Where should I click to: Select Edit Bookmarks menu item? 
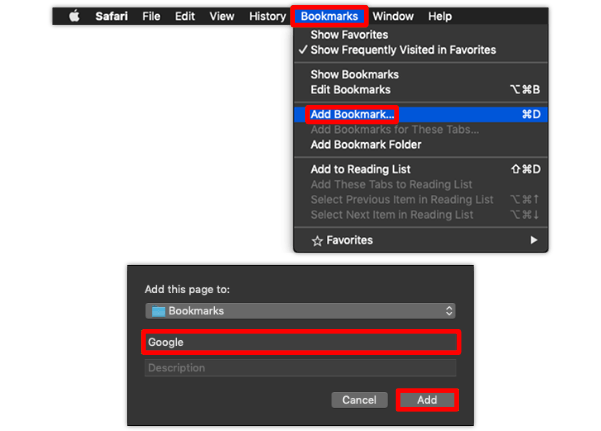coord(420,90)
